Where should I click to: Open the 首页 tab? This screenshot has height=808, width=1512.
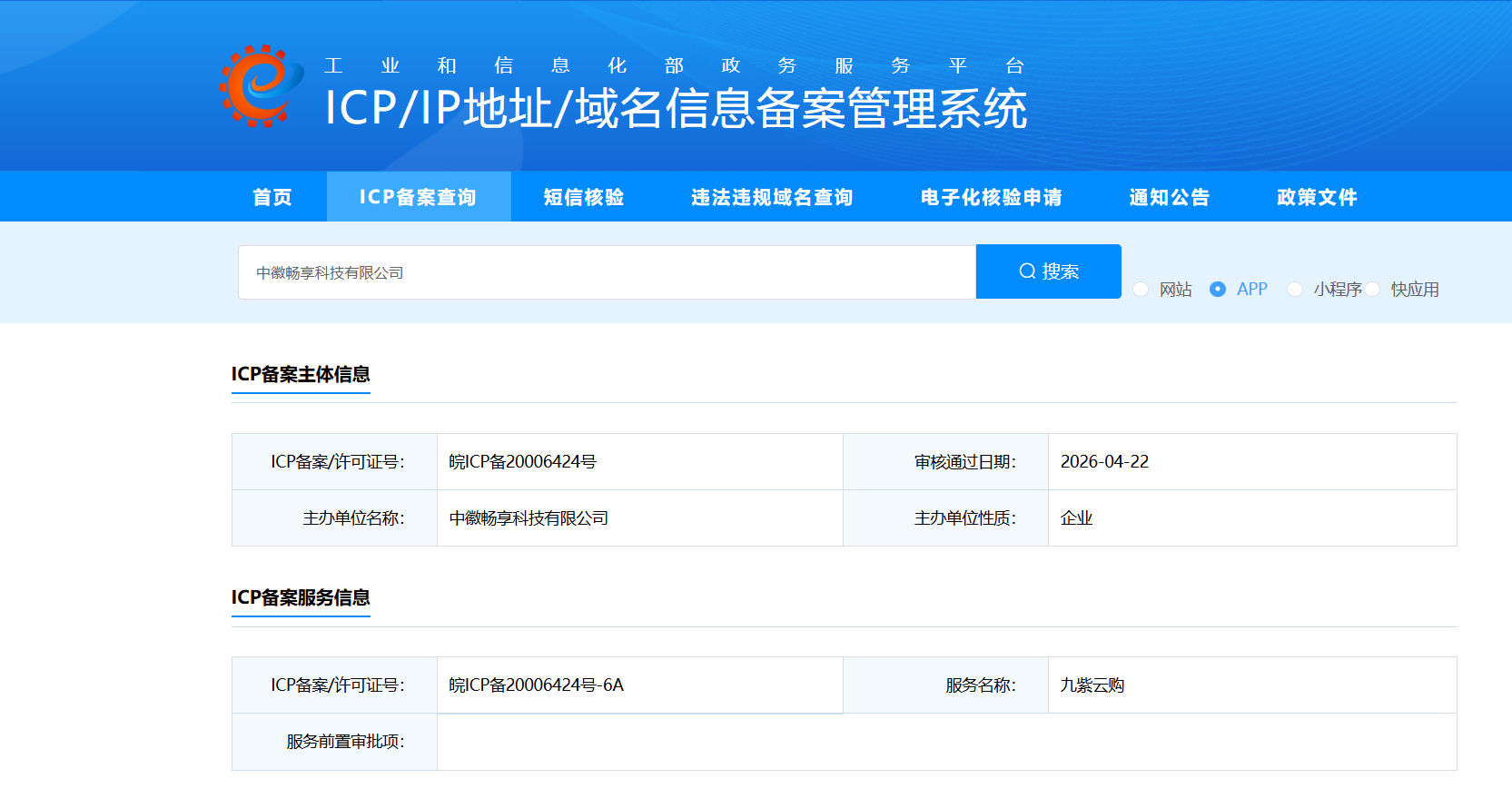tap(272, 197)
